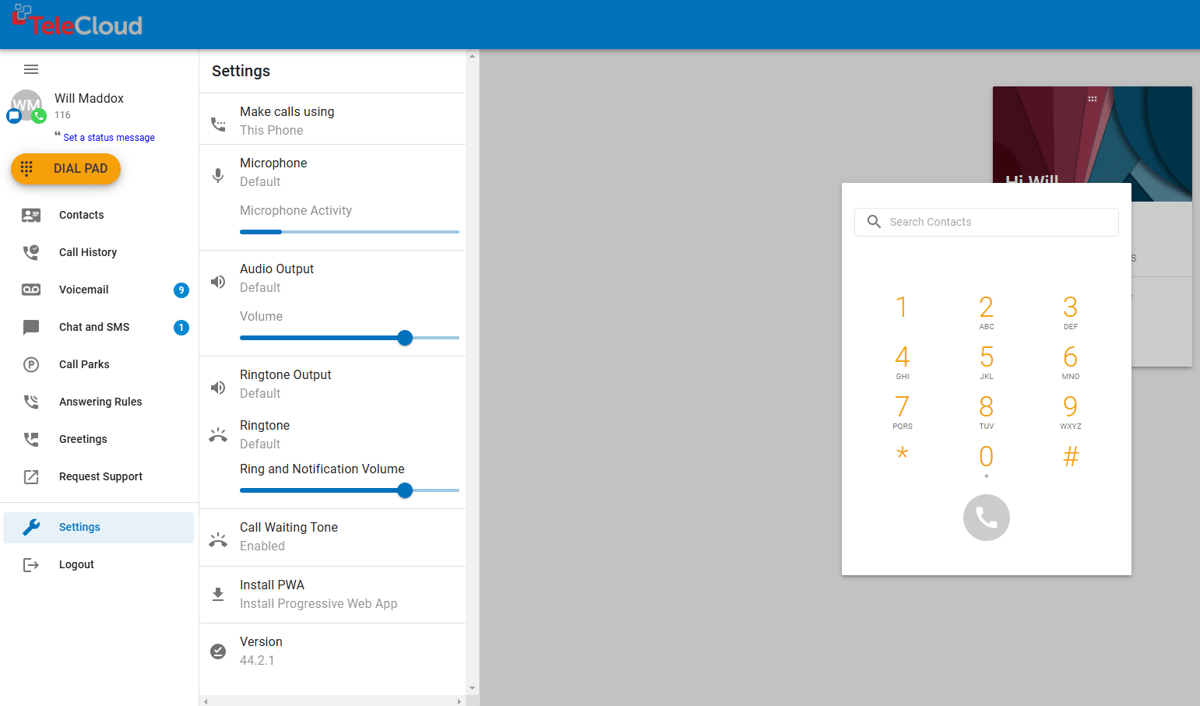Image resolution: width=1200 pixels, height=706 pixels.
Task: Open Chat and SMS section
Action: tap(94, 327)
